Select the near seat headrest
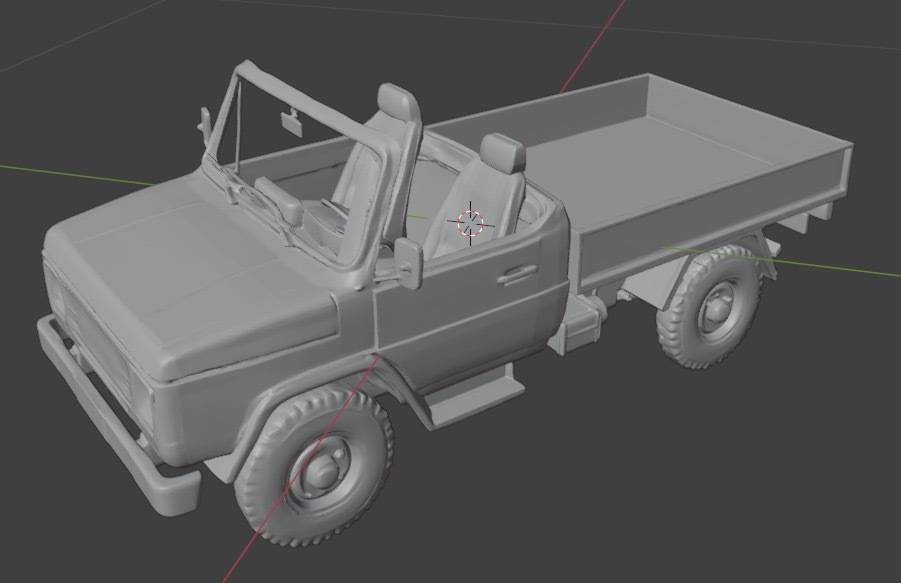 [x=502, y=153]
